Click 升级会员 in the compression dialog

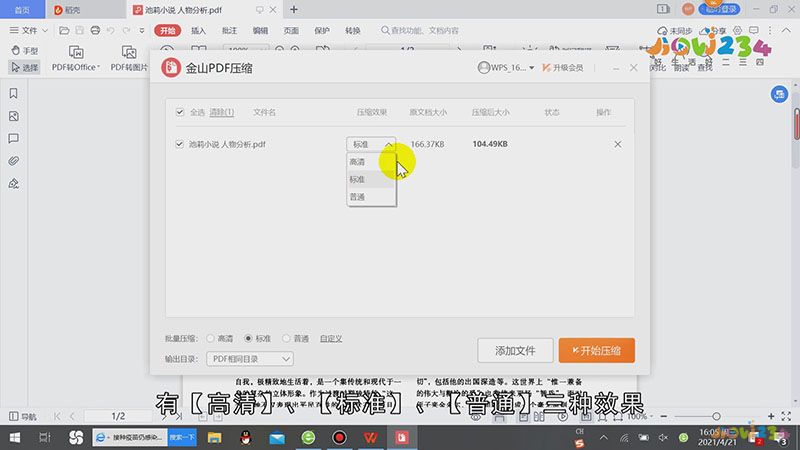[563, 67]
